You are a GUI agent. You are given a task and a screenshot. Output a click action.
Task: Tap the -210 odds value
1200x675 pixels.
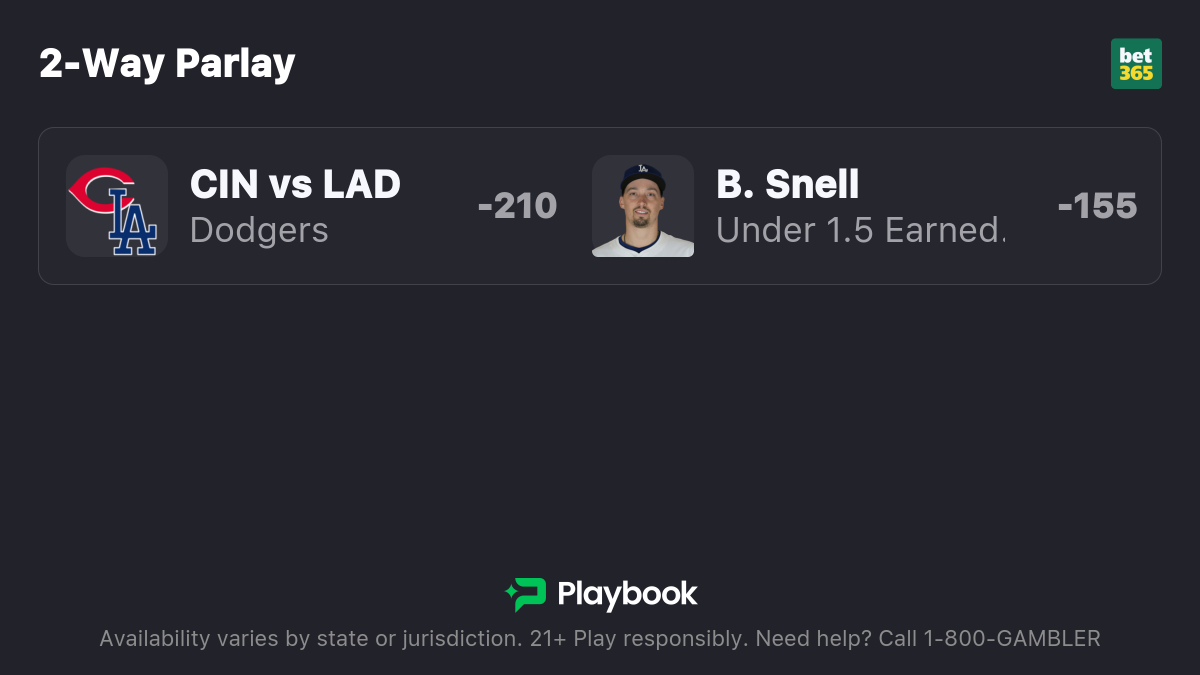click(x=517, y=206)
